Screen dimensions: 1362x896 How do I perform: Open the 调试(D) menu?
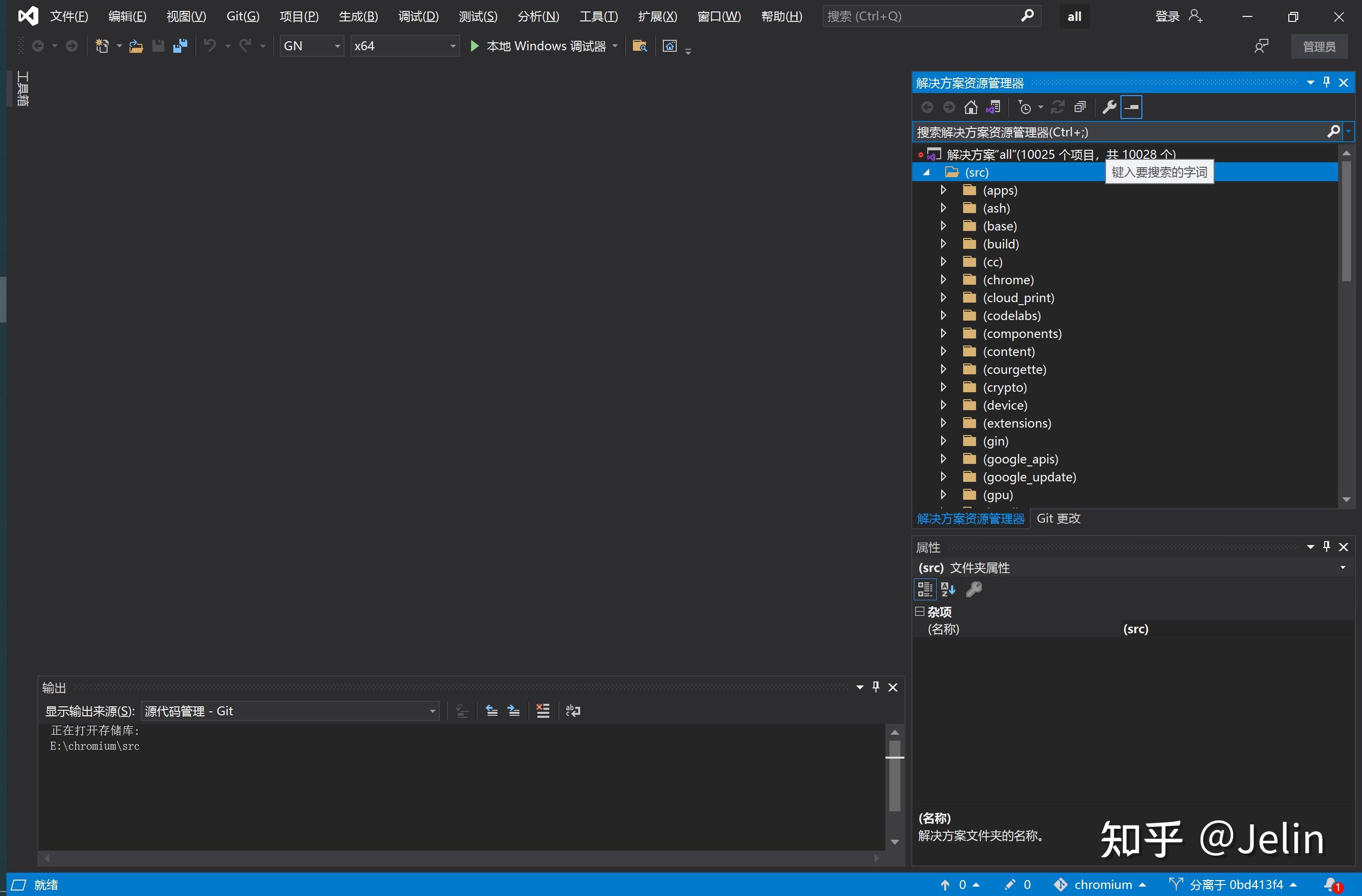[418, 16]
